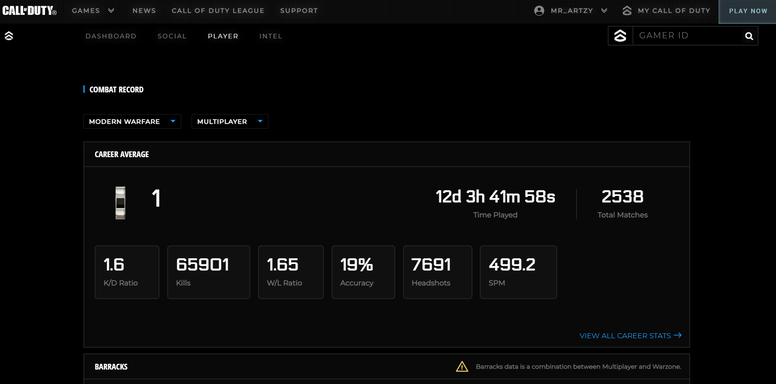Click the platform selector icon beside Gamer ID
Screen dimensions: 776x384
[620, 36]
